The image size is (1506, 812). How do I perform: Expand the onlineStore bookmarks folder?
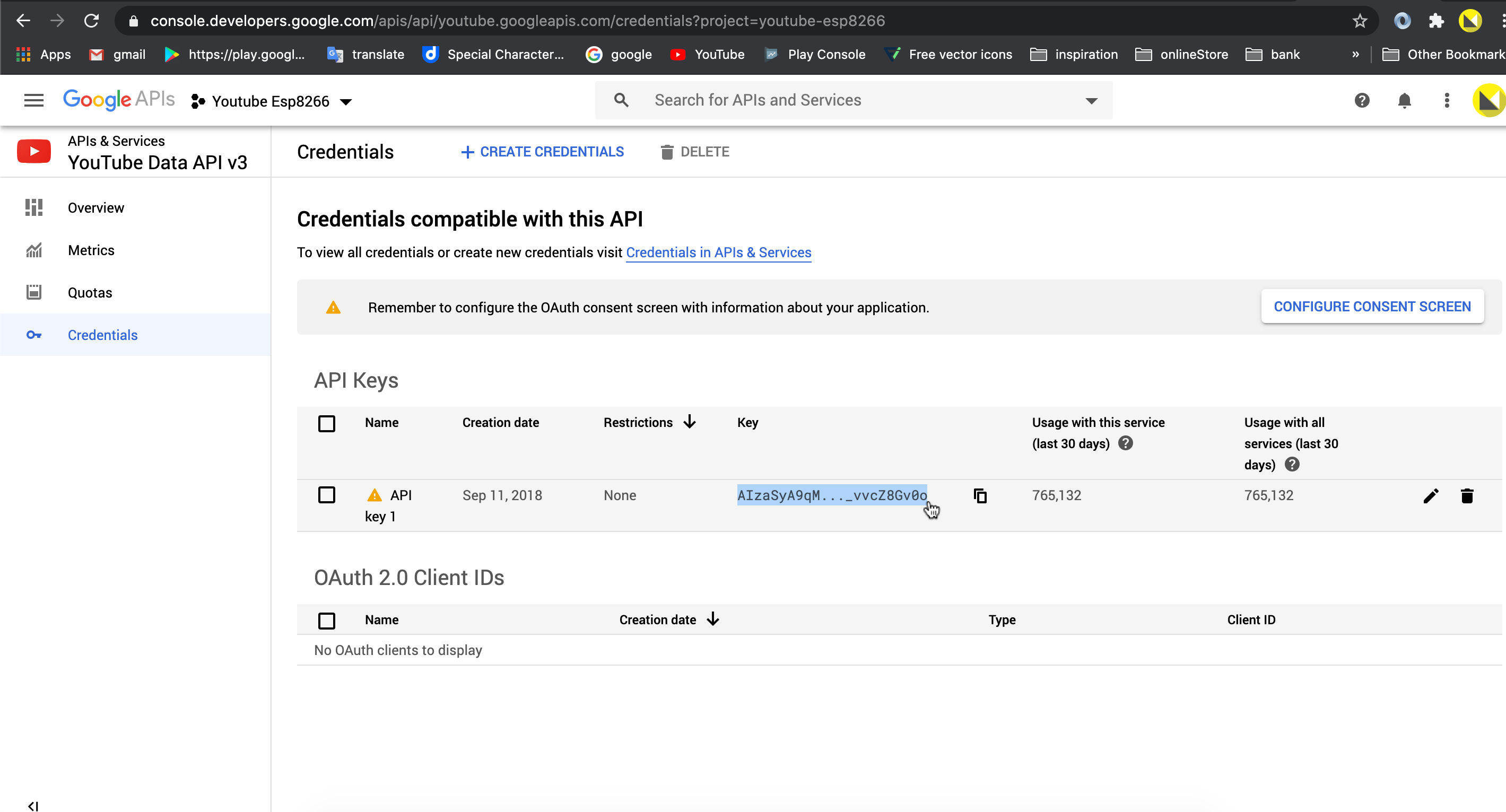pyautogui.click(x=1181, y=55)
